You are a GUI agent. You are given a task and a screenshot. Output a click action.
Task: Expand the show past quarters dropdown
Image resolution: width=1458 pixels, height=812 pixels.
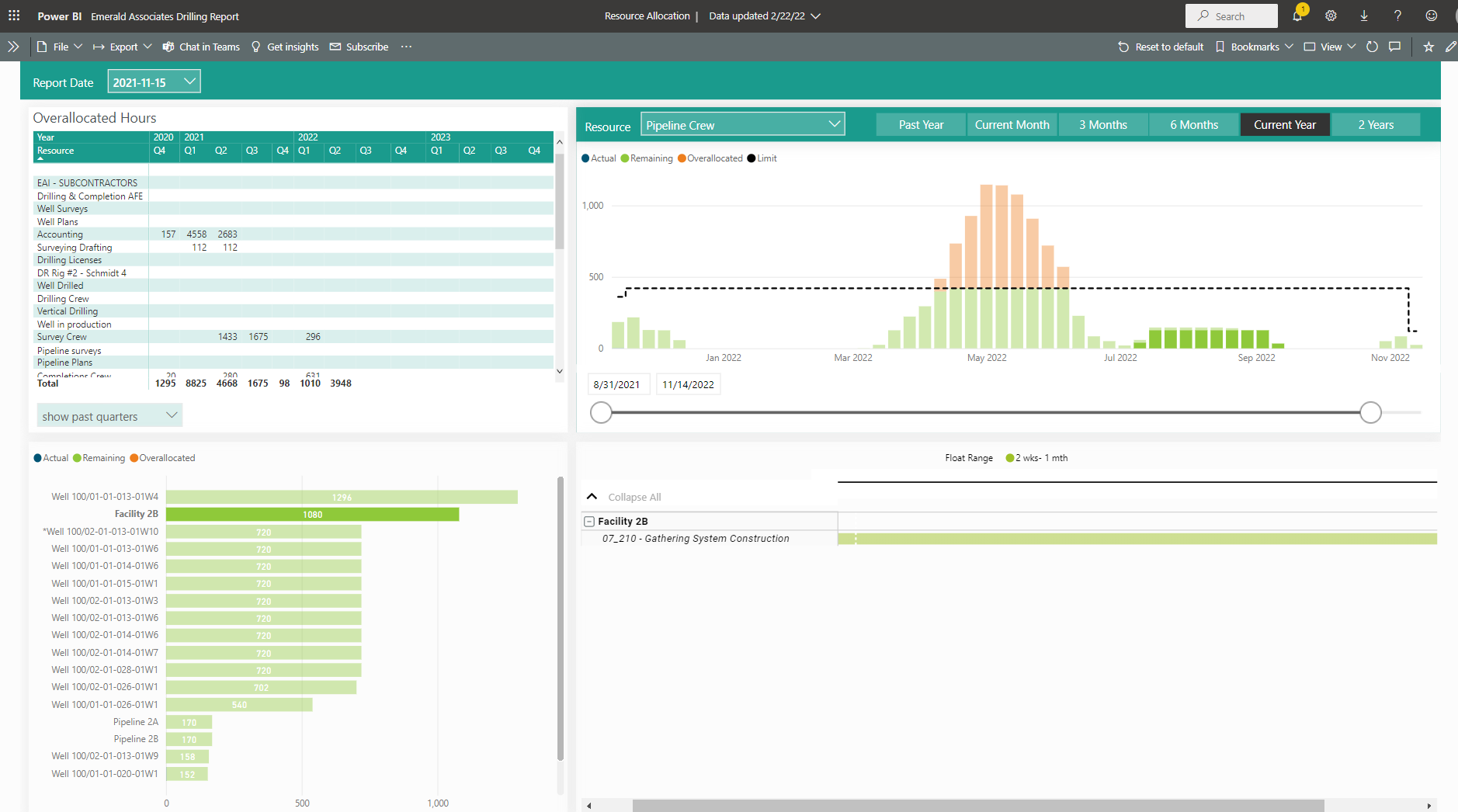pos(109,416)
